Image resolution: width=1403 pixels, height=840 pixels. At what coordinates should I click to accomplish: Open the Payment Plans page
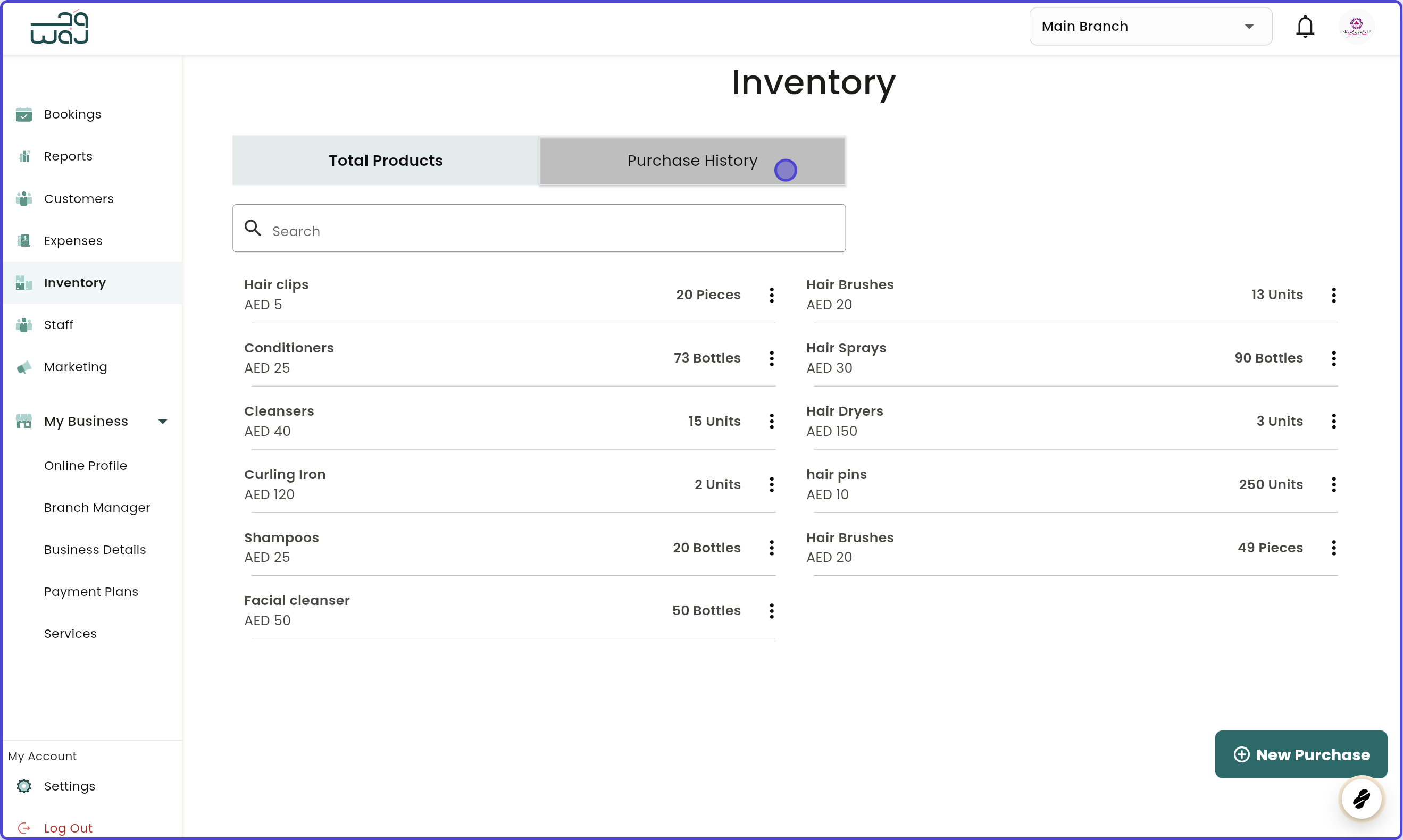click(x=91, y=592)
